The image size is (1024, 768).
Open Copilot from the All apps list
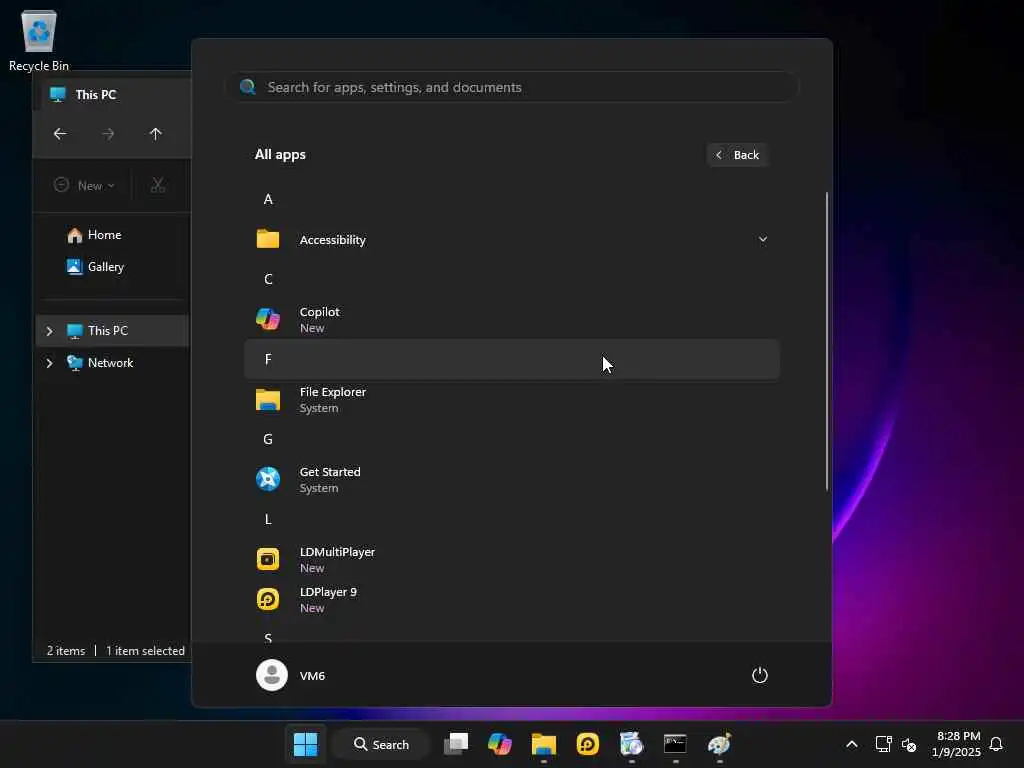511,319
